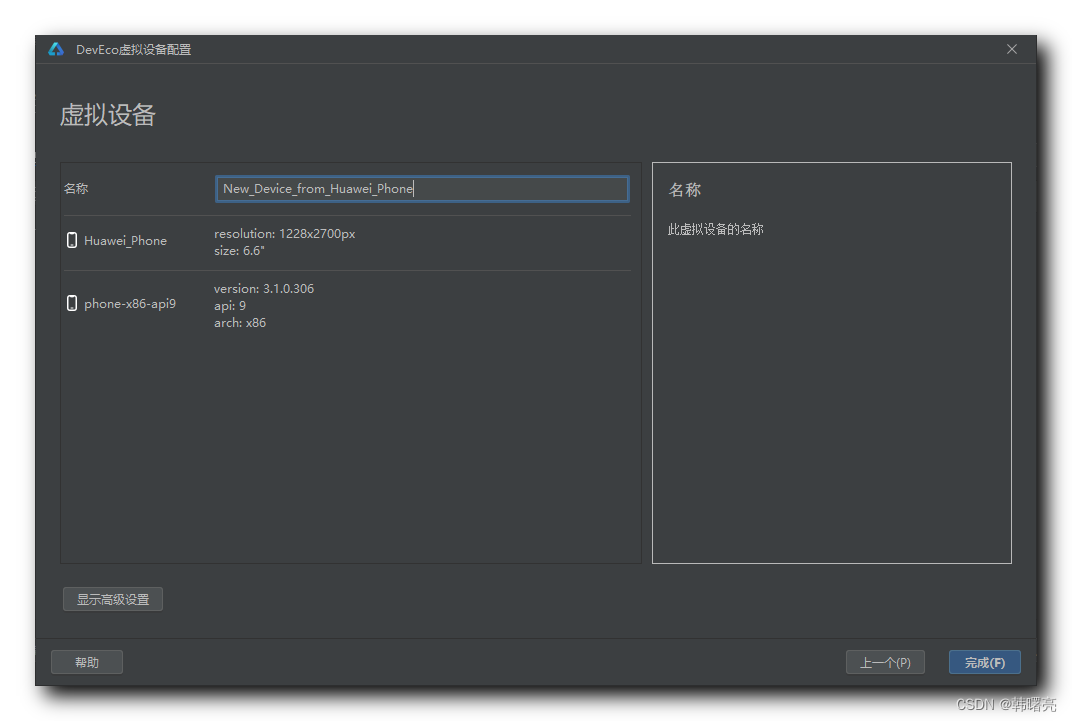Select the phone-x86-api9 image label
1072x721 pixels.
coord(130,303)
